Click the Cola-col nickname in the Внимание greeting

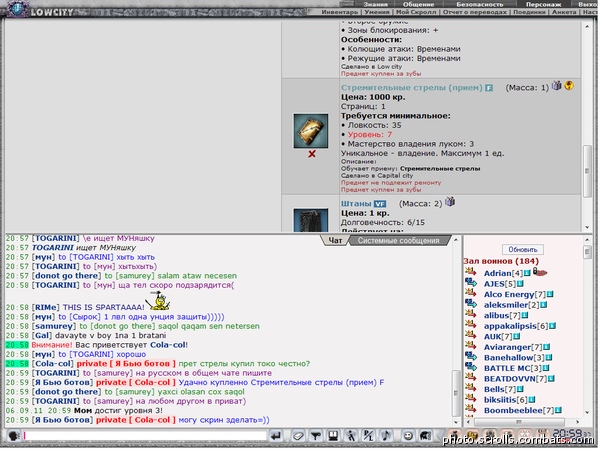[x=168, y=345]
